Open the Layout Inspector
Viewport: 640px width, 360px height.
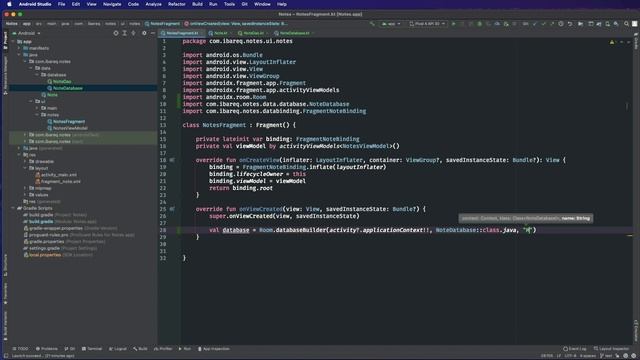[x=611, y=349]
